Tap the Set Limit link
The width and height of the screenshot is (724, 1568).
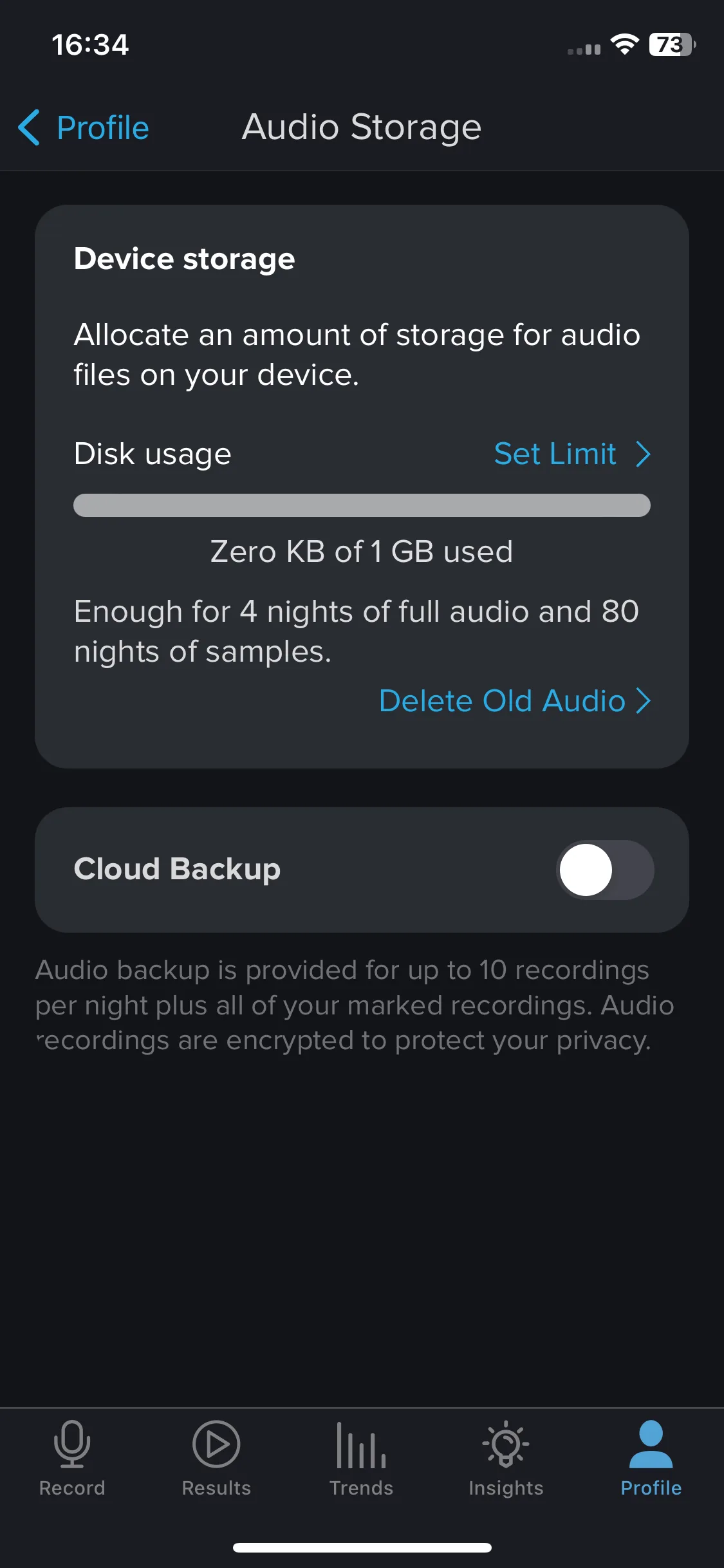pos(555,454)
